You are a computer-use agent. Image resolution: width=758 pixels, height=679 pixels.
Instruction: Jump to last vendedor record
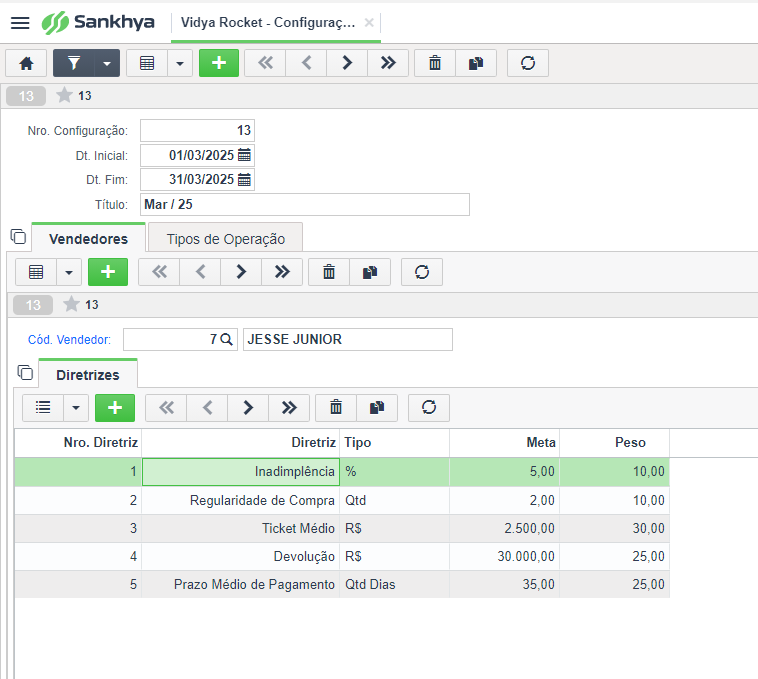[x=282, y=272]
